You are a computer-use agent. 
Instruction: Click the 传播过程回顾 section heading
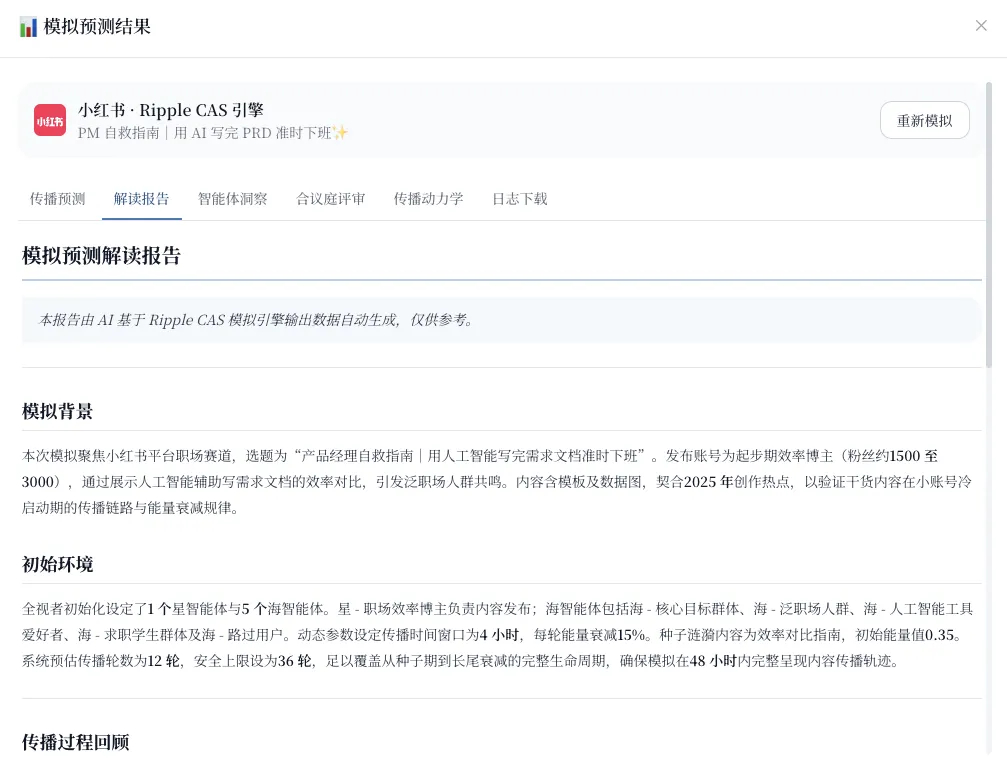(x=75, y=742)
